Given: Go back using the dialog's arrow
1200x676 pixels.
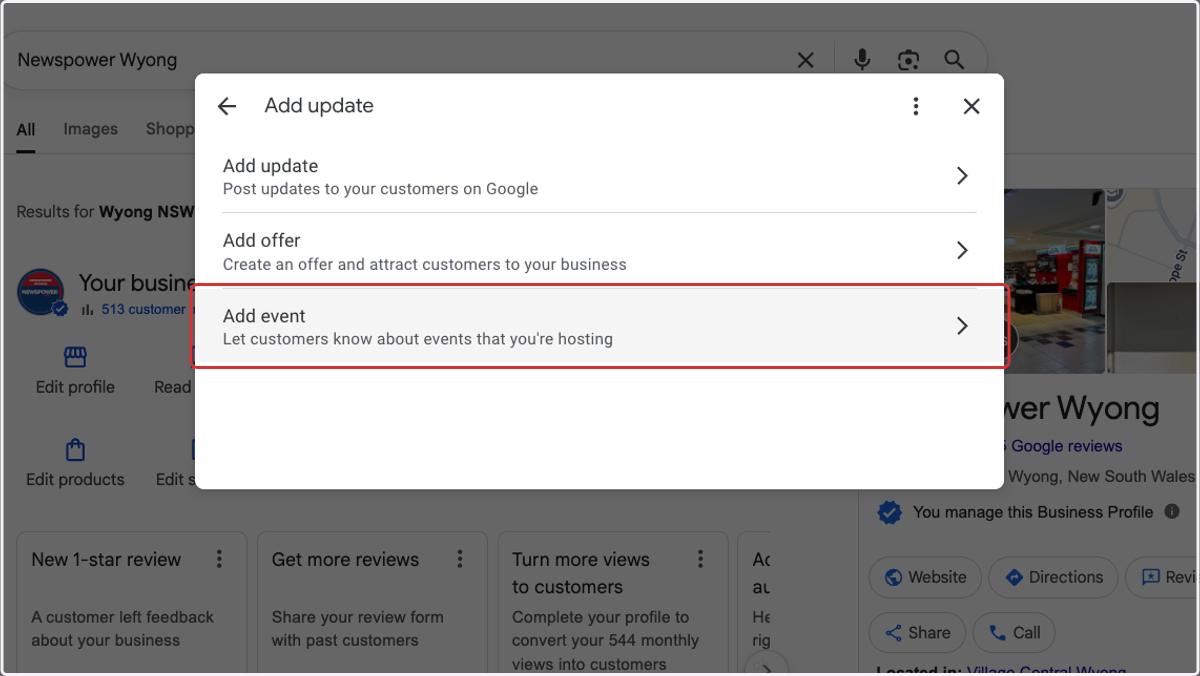Looking at the screenshot, I should coord(227,106).
